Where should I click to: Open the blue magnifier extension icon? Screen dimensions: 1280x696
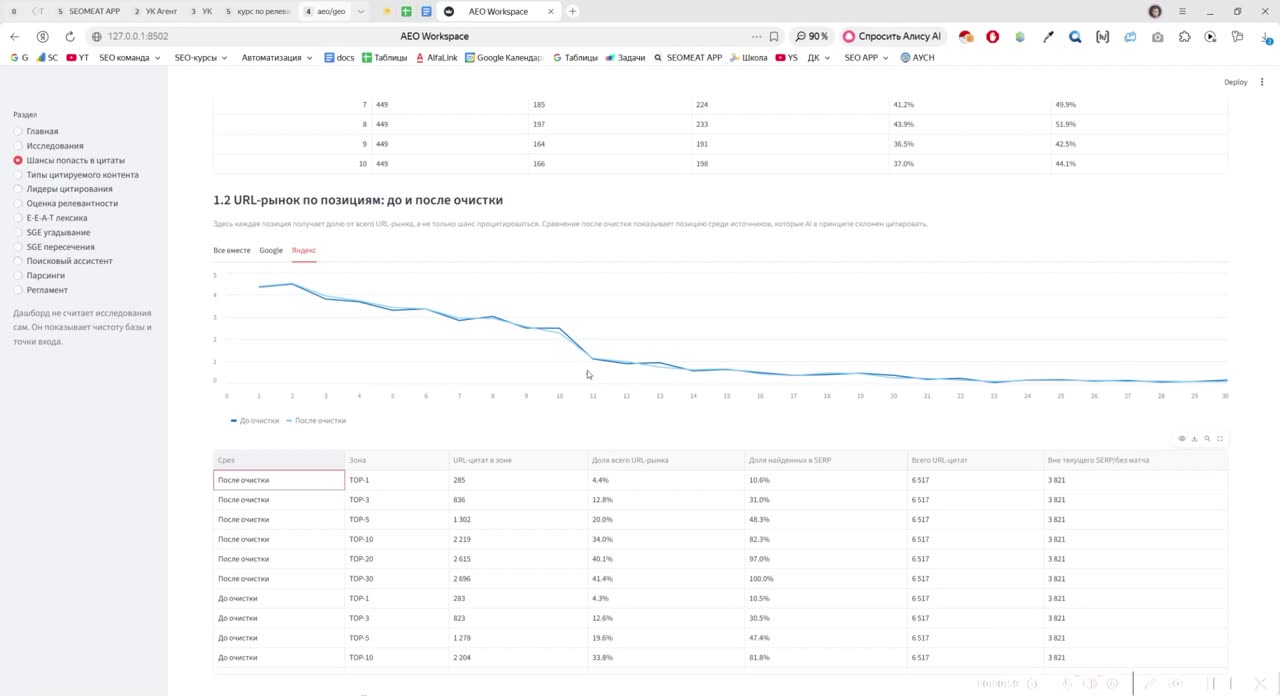click(x=1075, y=36)
